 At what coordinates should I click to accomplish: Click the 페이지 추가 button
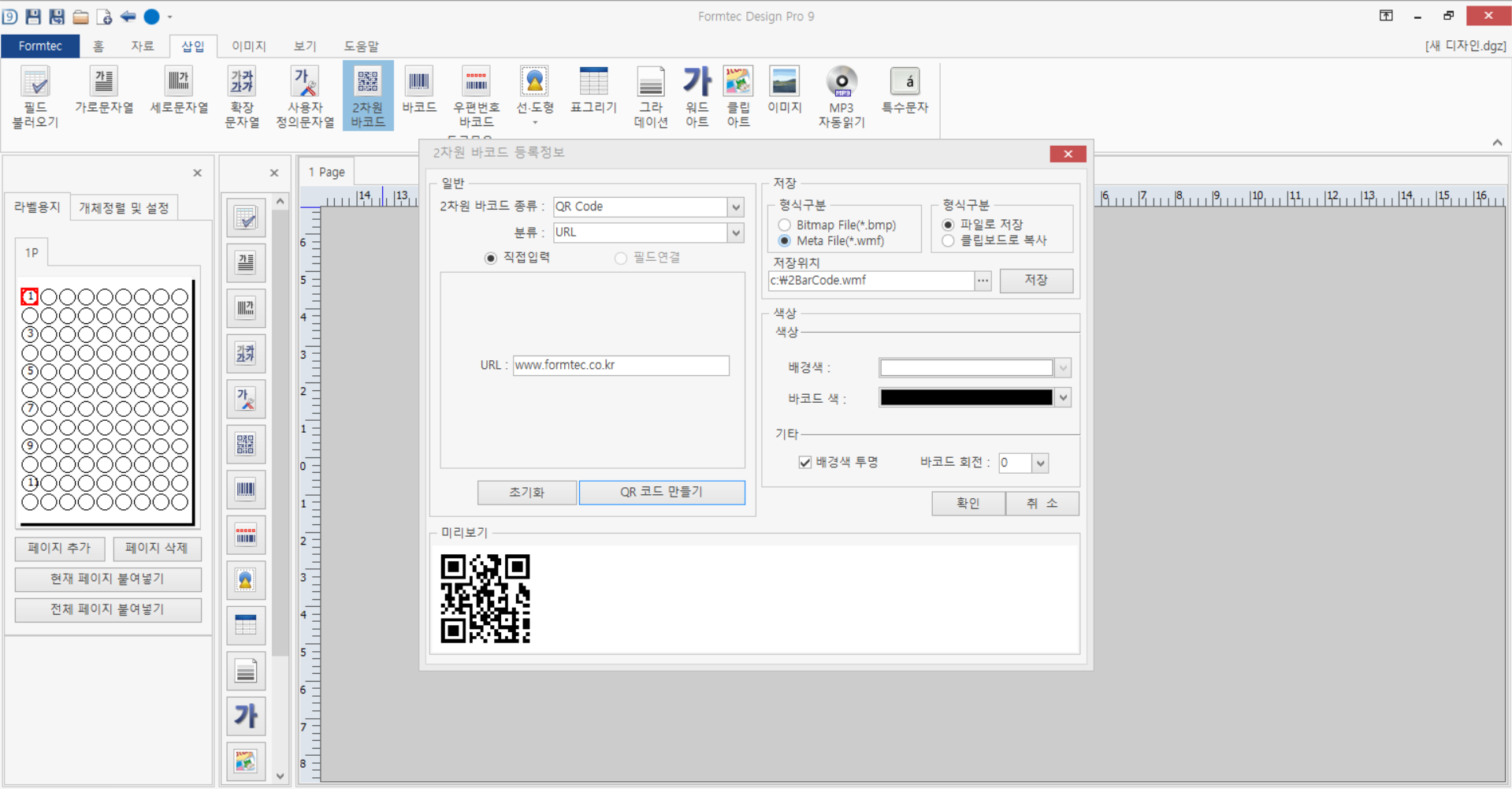(x=59, y=548)
